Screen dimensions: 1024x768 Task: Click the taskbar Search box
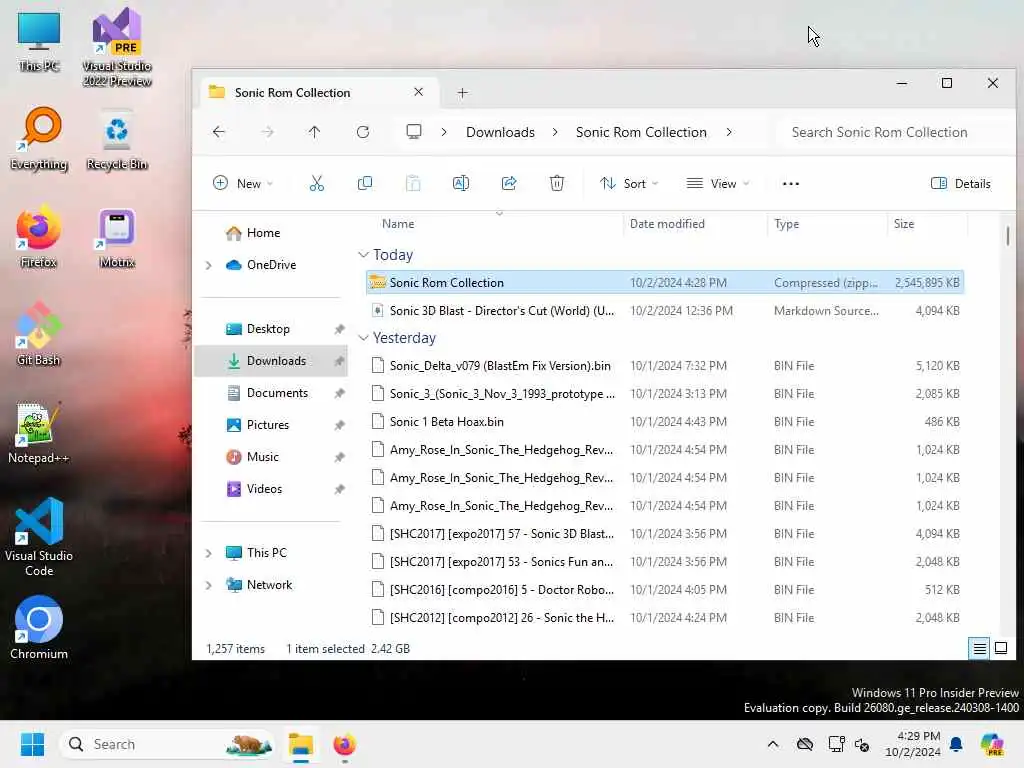(x=167, y=744)
